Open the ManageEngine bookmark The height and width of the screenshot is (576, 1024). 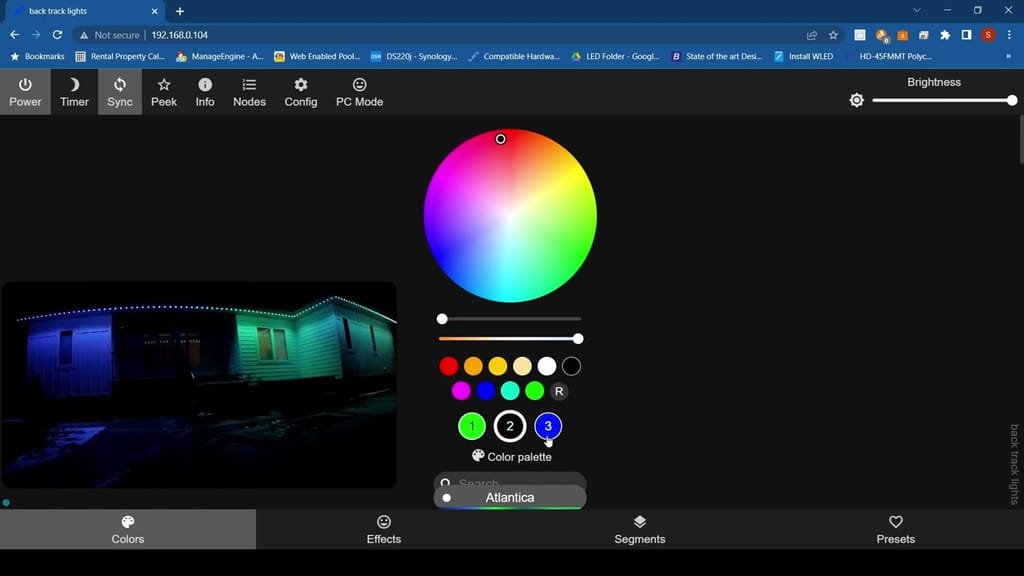(220, 57)
